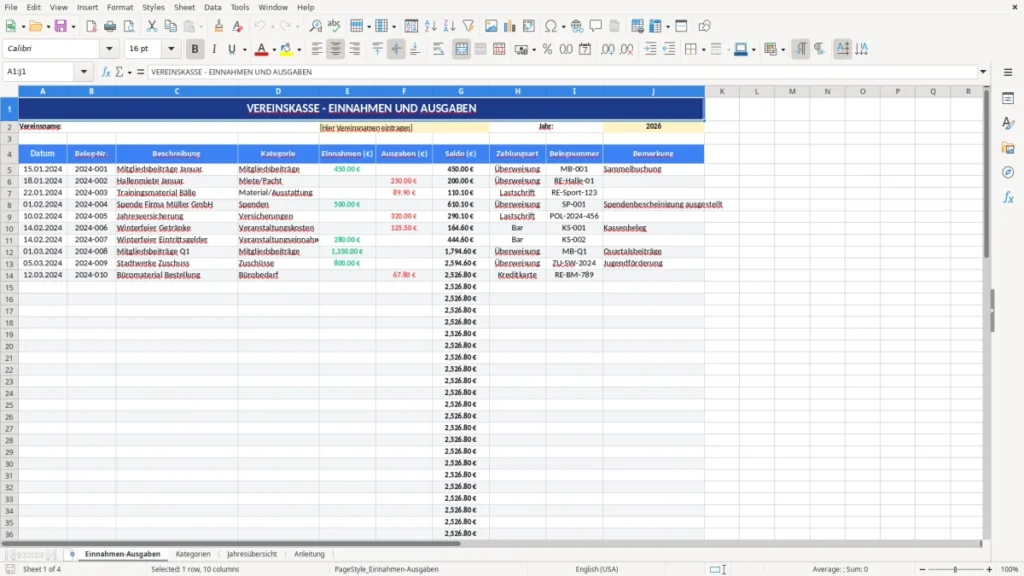Click Sort Descending icon
Image resolution: width=1024 pixels, height=576 pixels.
449,26
